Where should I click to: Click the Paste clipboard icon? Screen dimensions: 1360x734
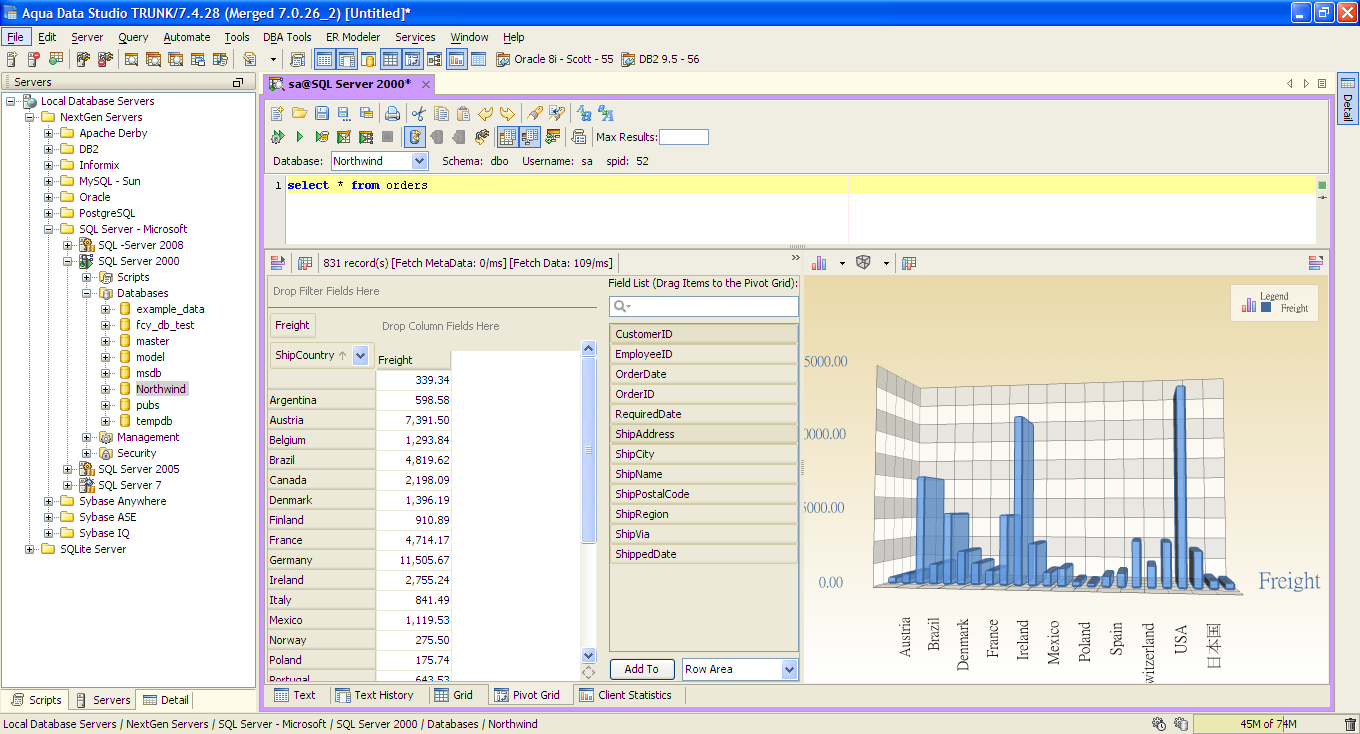pos(464,113)
